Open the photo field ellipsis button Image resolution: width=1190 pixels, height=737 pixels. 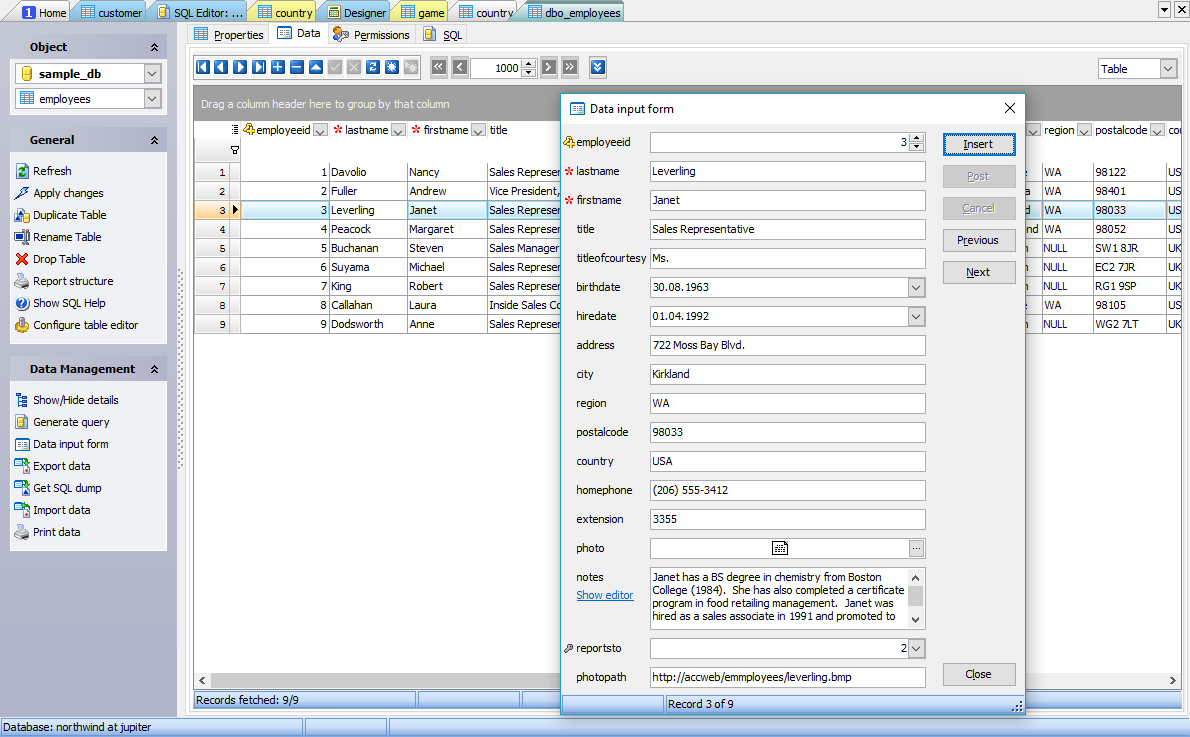pos(916,548)
